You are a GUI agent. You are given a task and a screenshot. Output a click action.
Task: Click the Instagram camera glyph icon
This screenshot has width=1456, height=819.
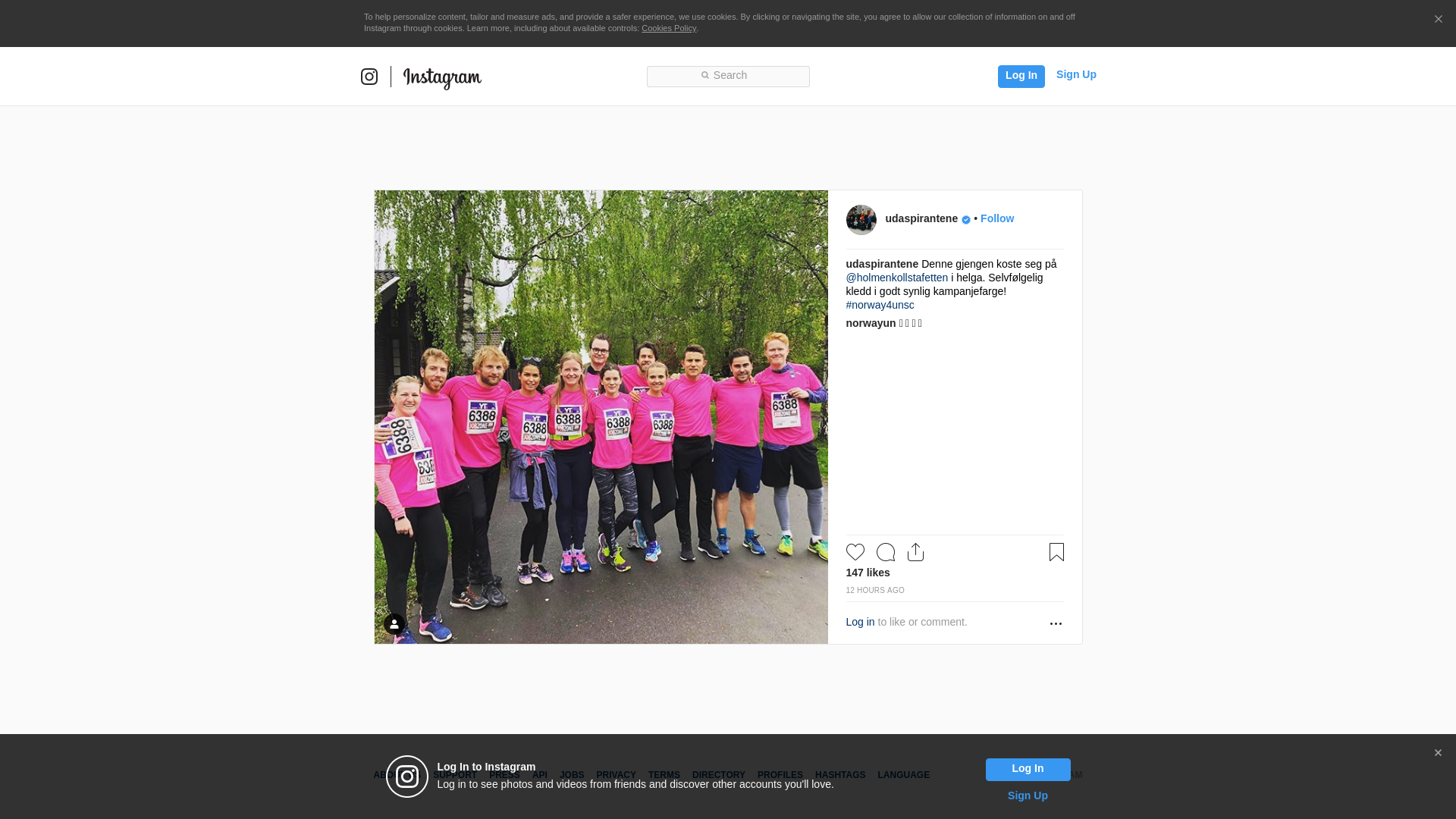tap(369, 77)
